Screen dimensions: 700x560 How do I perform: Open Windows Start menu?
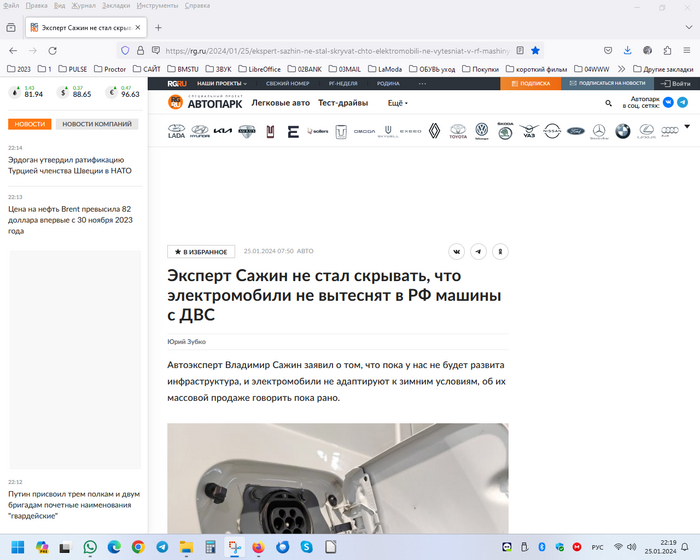click(x=18, y=547)
